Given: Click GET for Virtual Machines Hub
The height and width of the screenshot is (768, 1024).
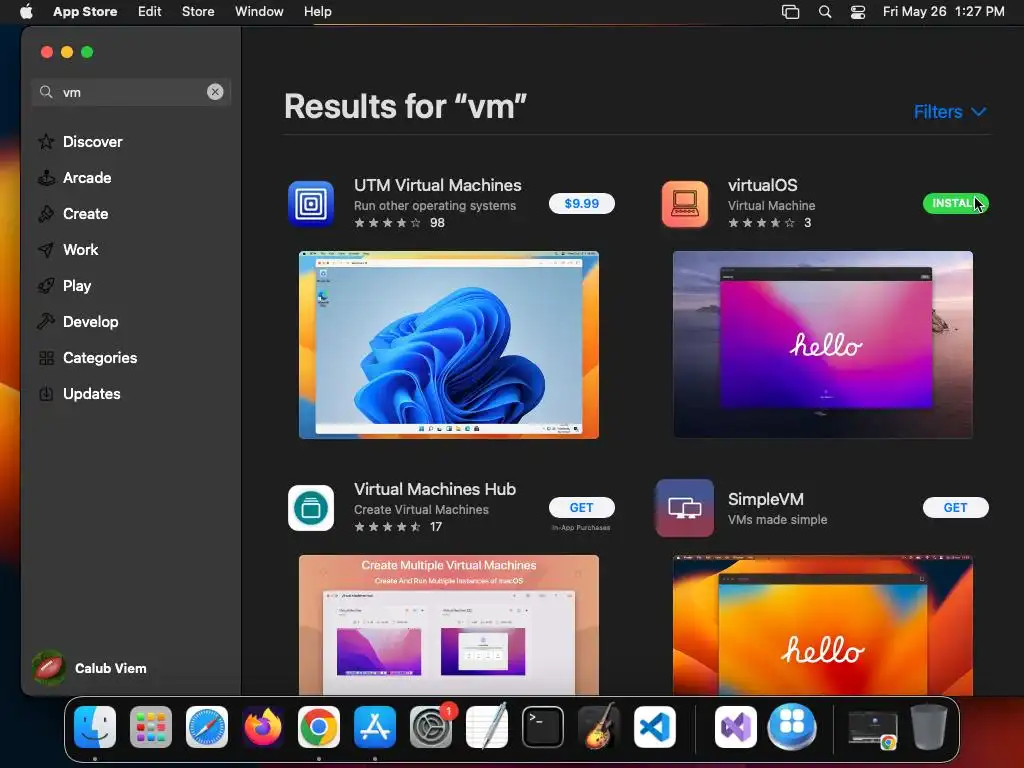Looking at the screenshot, I should (x=581, y=507).
